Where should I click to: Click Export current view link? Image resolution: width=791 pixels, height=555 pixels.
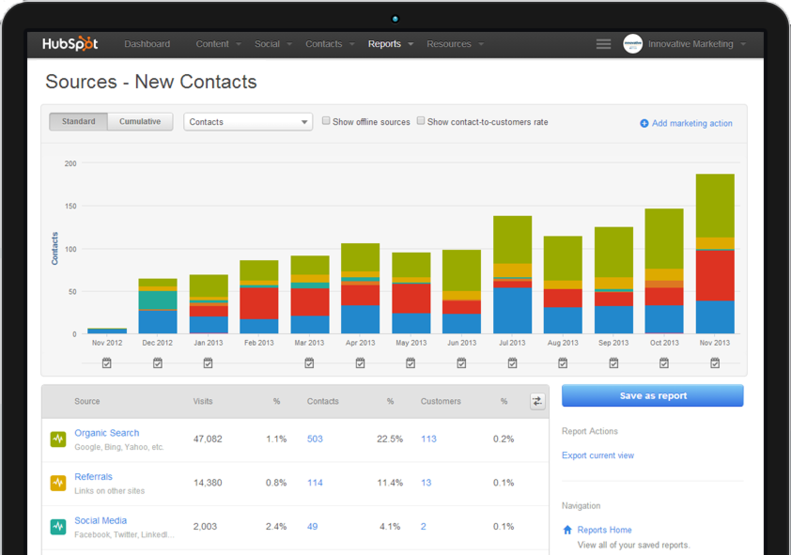[598, 455]
